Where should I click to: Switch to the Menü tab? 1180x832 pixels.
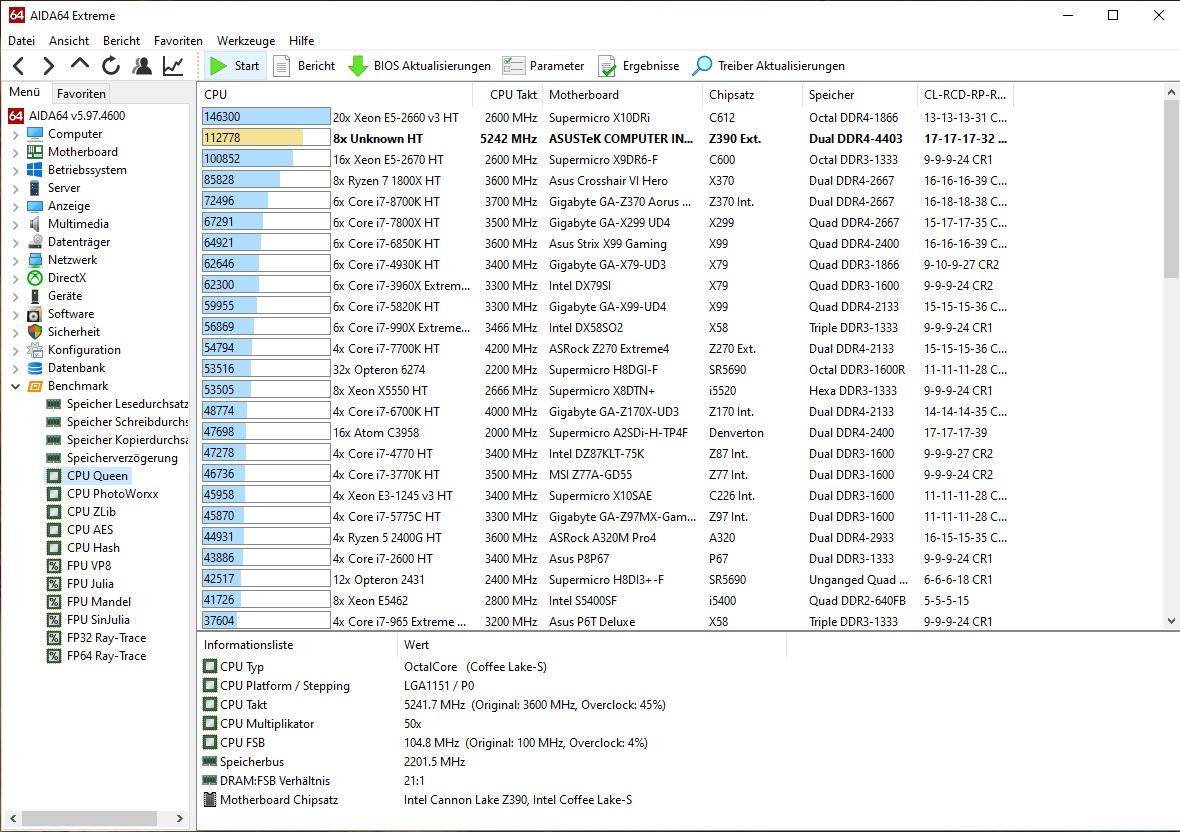click(x=24, y=92)
